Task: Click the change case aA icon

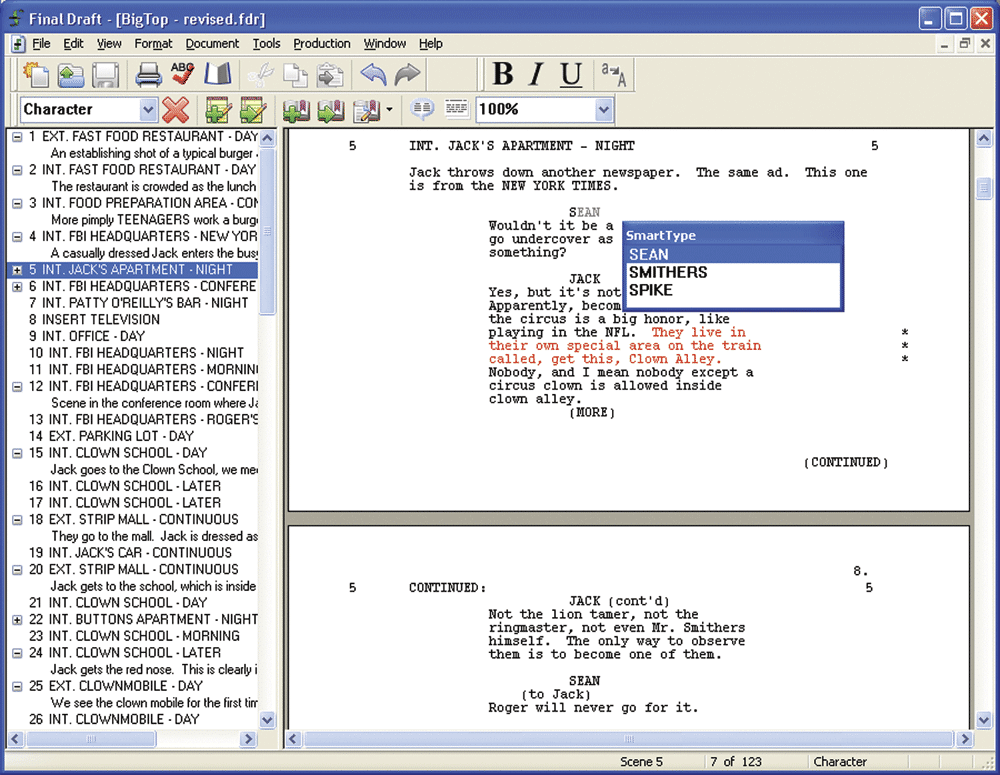Action: coord(614,75)
